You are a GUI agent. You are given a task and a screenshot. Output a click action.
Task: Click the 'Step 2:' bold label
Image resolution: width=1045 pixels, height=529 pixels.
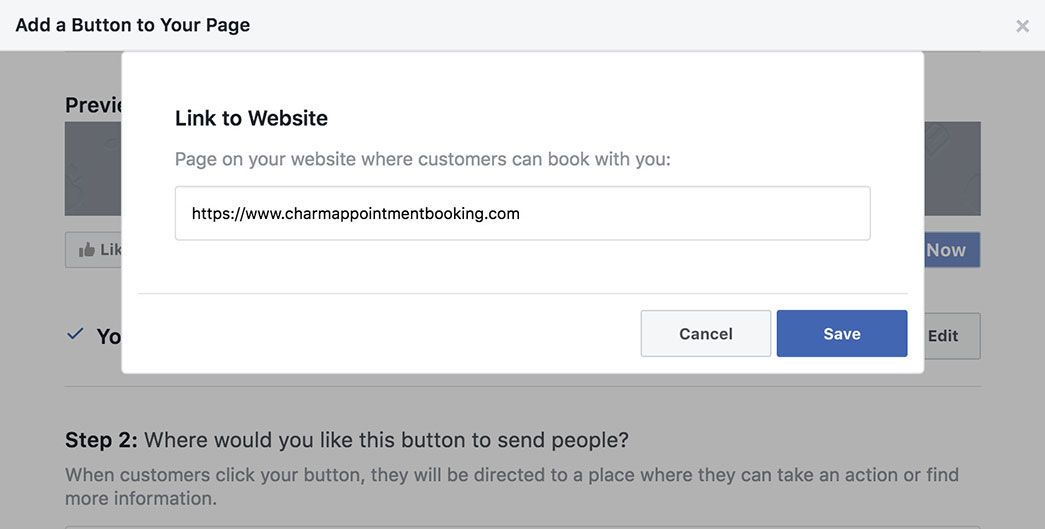coord(103,440)
